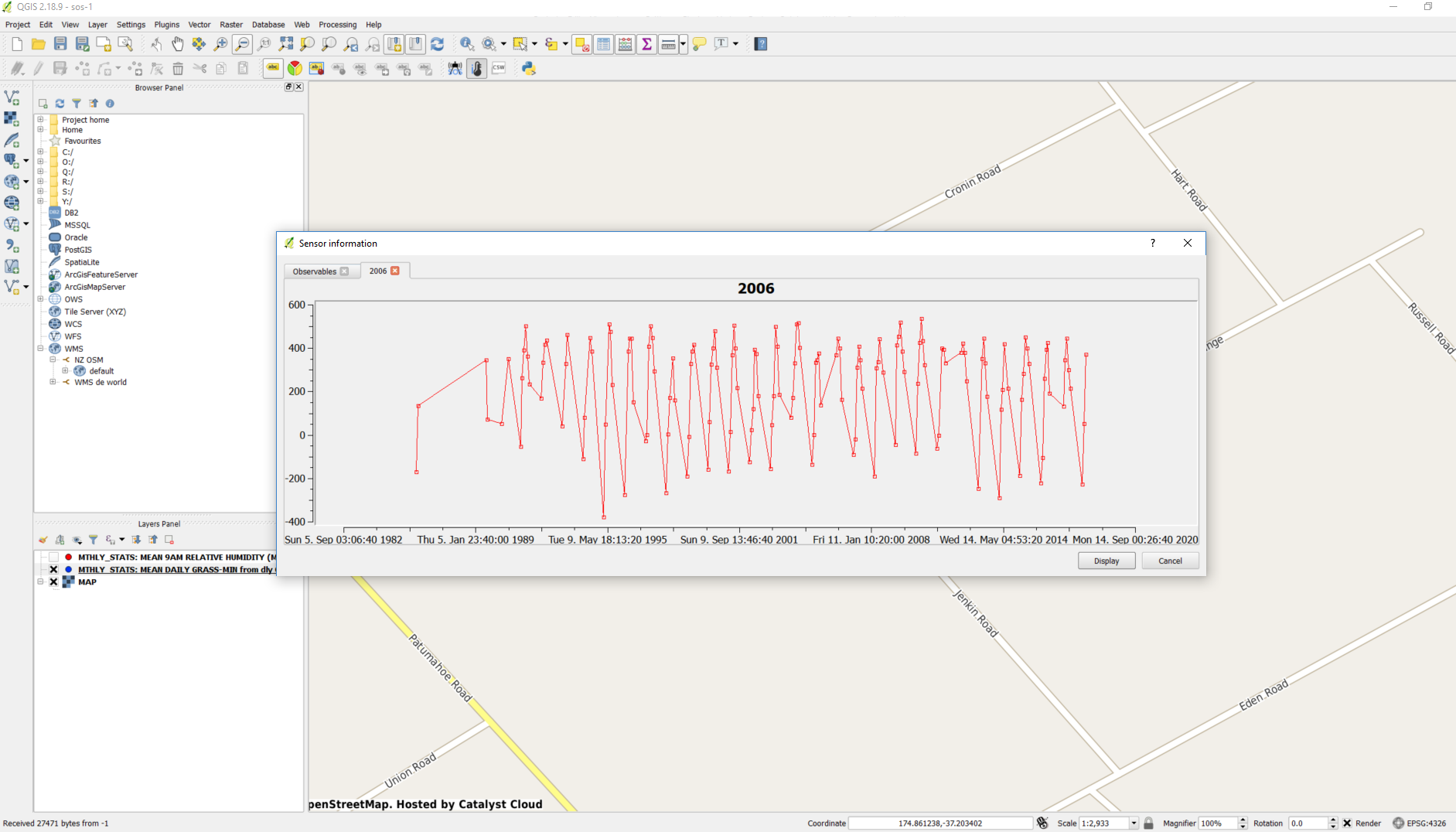The height and width of the screenshot is (832, 1456).
Task: Switch to the Observables tab
Action: (315, 271)
